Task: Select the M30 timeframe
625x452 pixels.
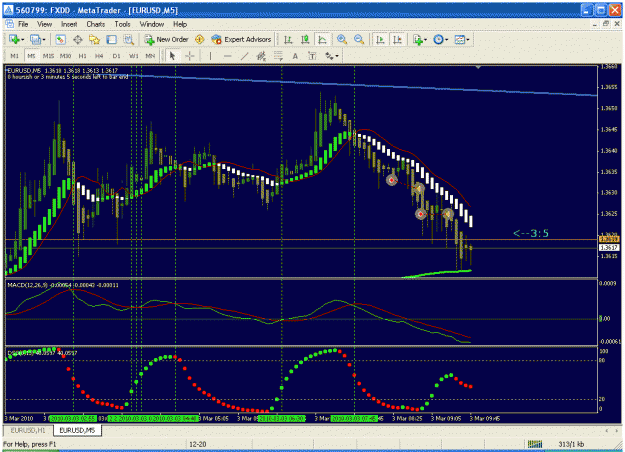Action: tap(65, 56)
